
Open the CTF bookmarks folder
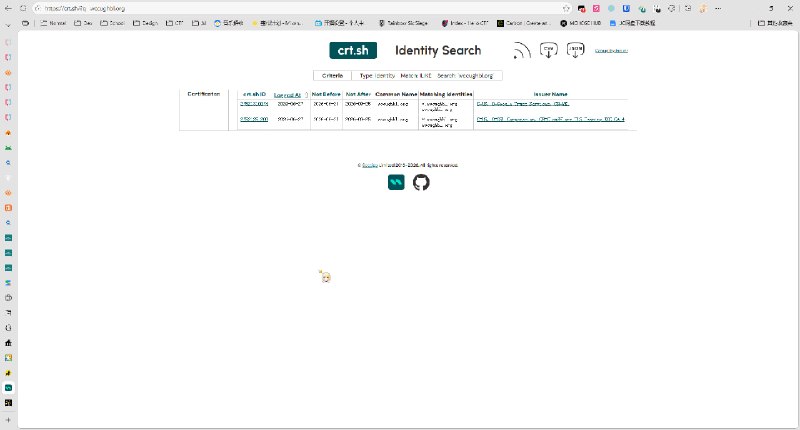pyautogui.click(x=174, y=23)
